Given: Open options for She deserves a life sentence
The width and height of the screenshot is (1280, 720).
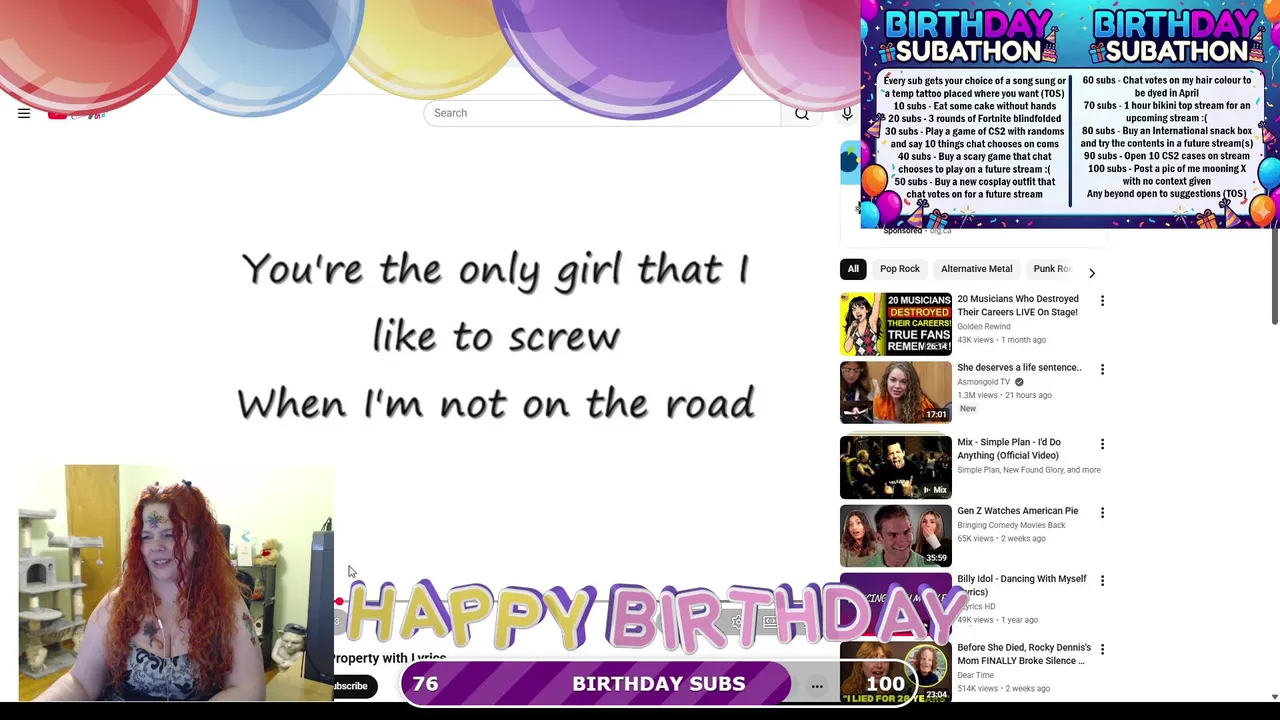Looking at the screenshot, I should pyautogui.click(x=1102, y=370).
